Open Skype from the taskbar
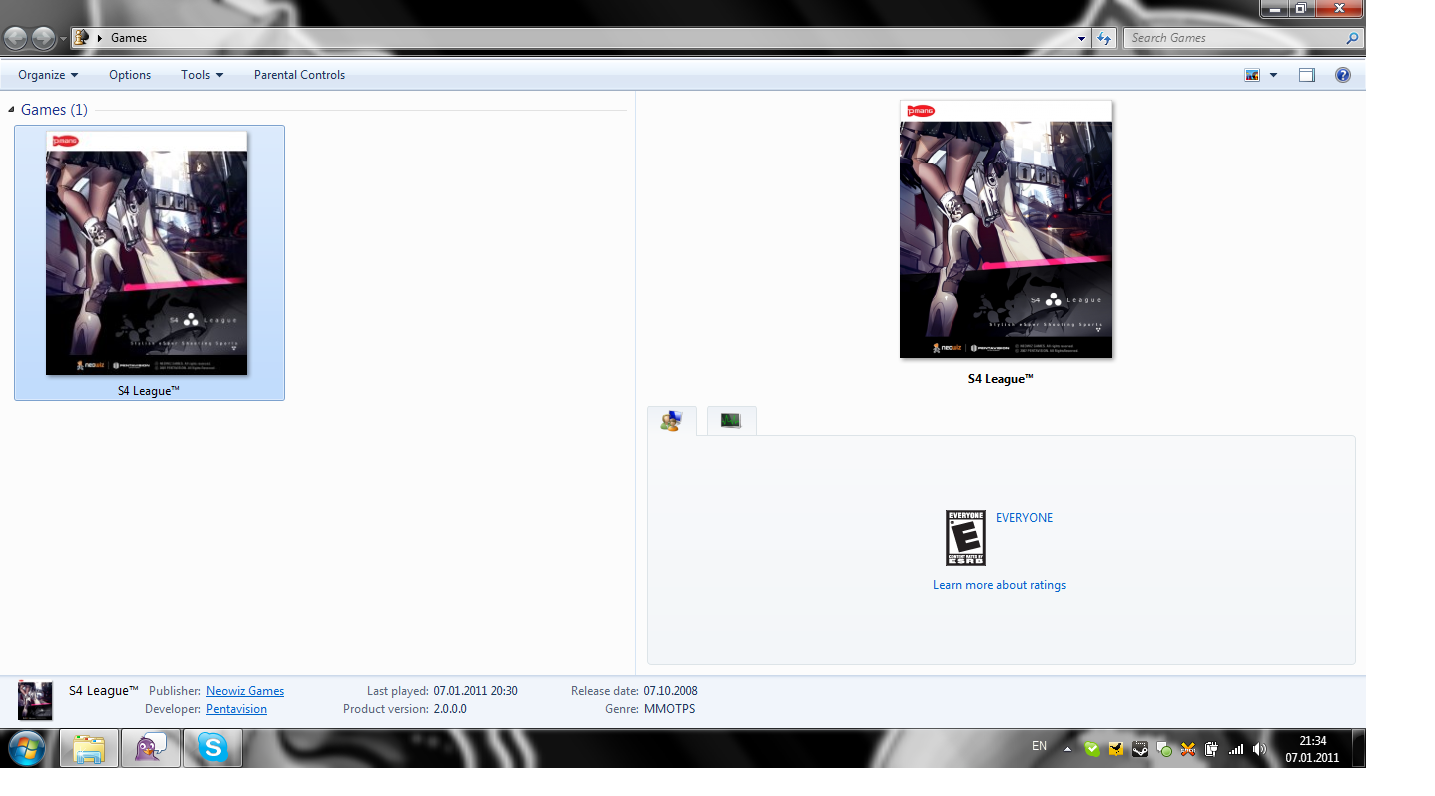This screenshot has width=1435, height=796. pyautogui.click(x=212, y=748)
